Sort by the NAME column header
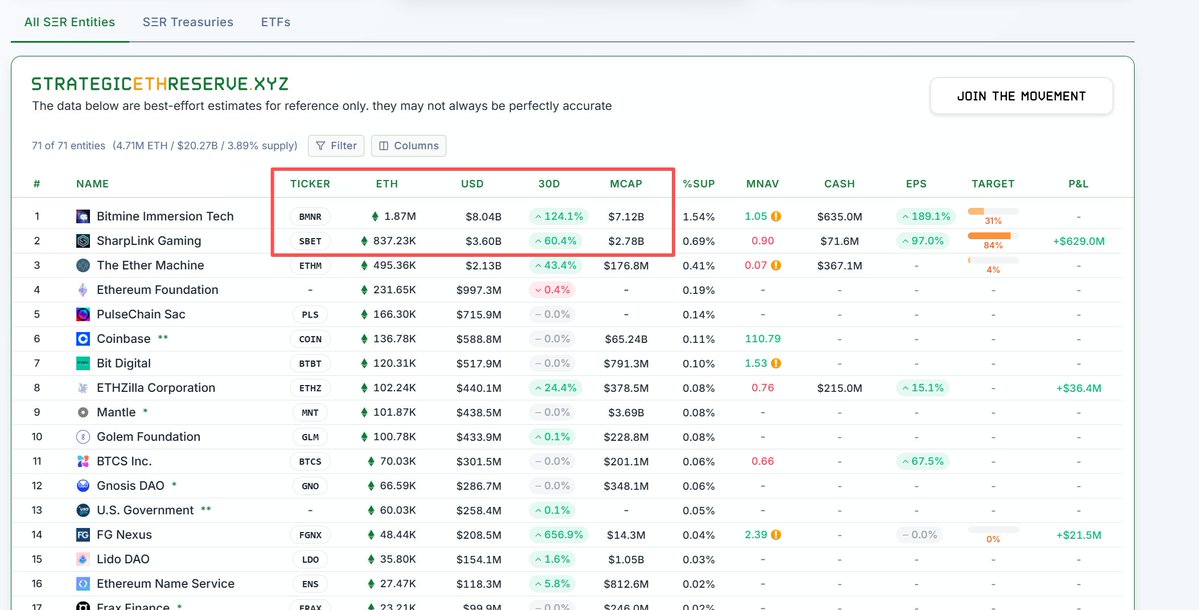1199x610 pixels. (x=93, y=183)
